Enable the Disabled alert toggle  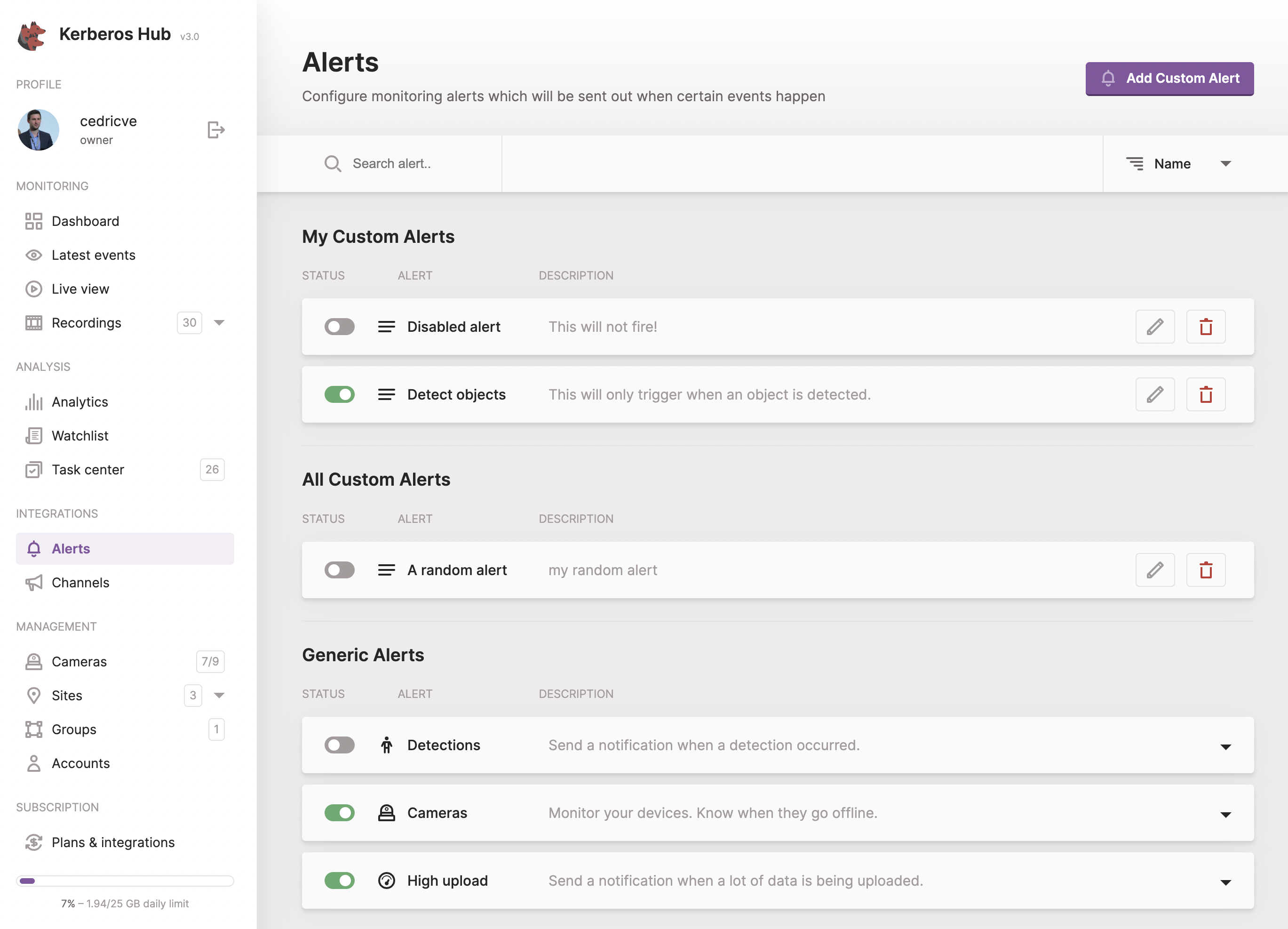click(x=339, y=327)
